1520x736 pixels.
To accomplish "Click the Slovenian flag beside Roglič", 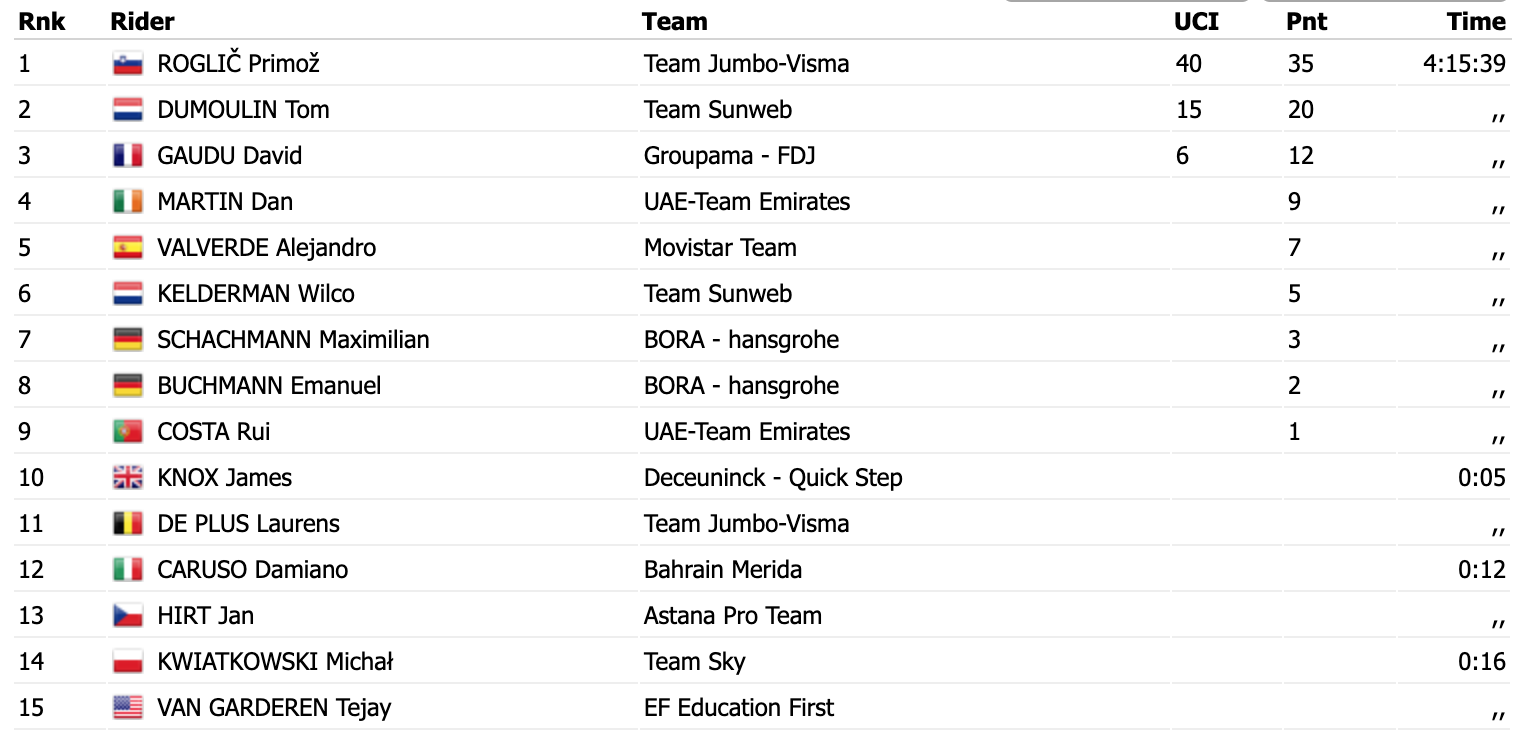I will pos(128,64).
